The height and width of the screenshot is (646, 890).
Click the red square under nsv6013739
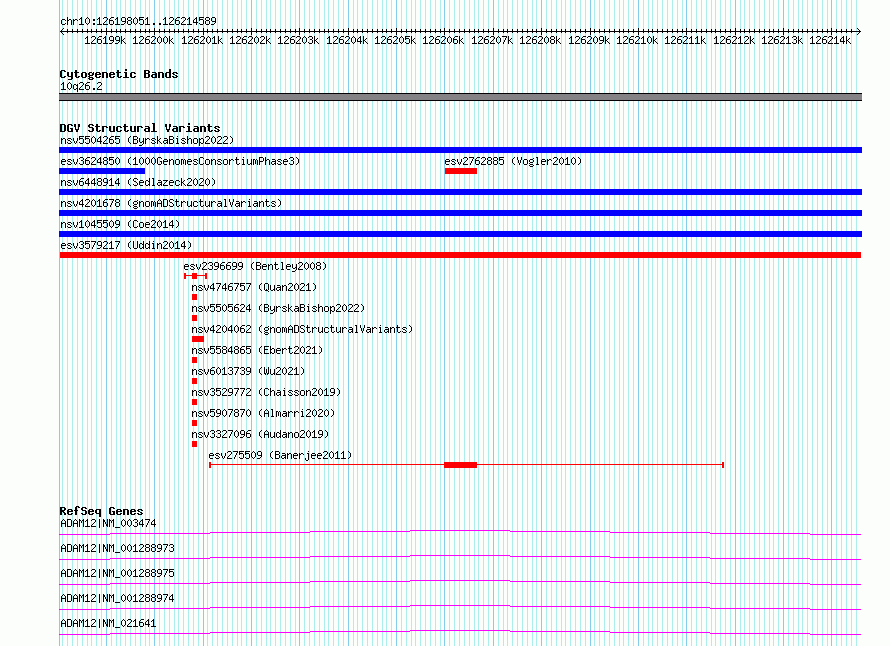(195, 381)
